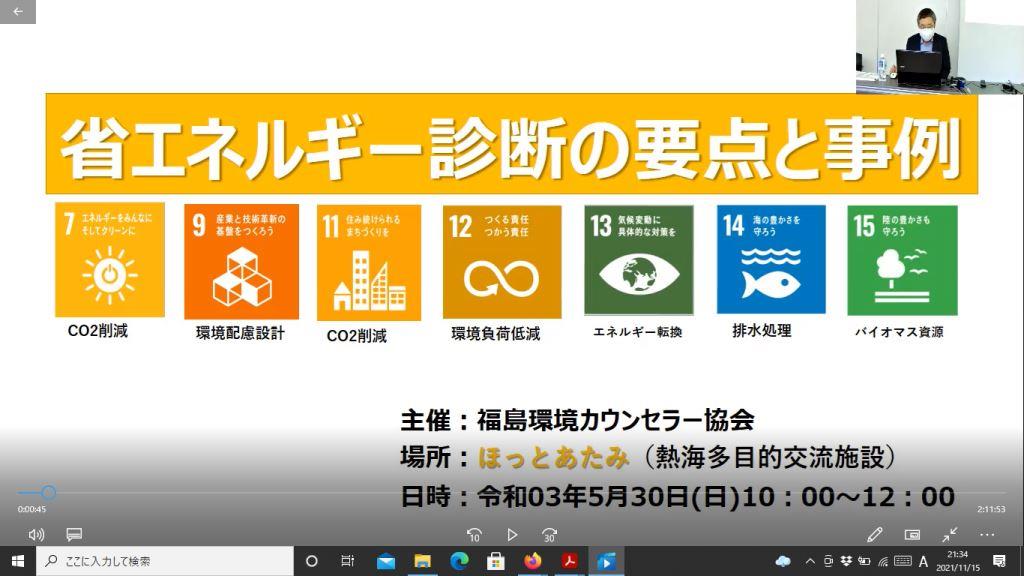Skip back 10 seconds
Image resolution: width=1024 pixels, height=576 pixels.
point(475,535)
